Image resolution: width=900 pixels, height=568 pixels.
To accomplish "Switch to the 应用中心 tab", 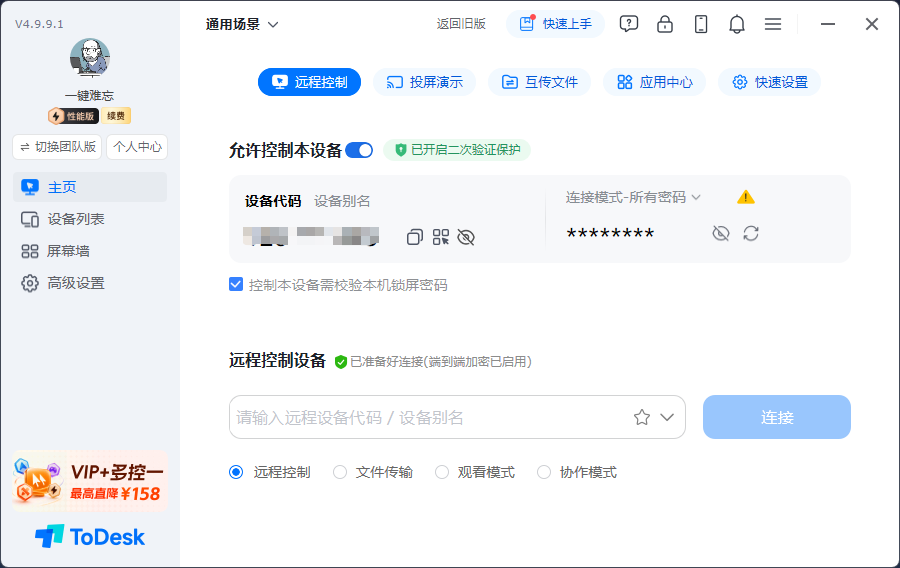I will [x=654, y=82].
